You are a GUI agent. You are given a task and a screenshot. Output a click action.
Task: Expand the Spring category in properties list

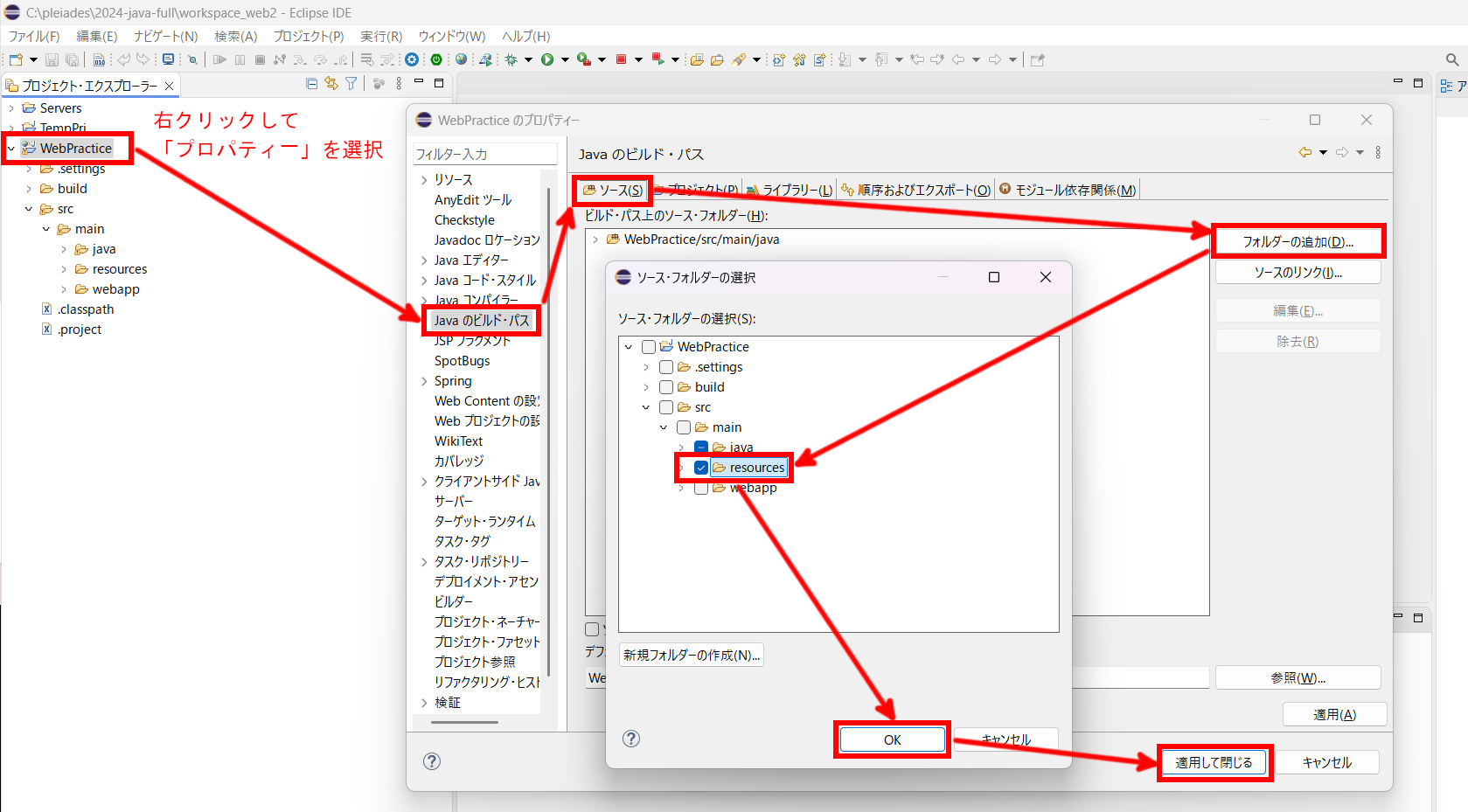[x=425, y=380]
